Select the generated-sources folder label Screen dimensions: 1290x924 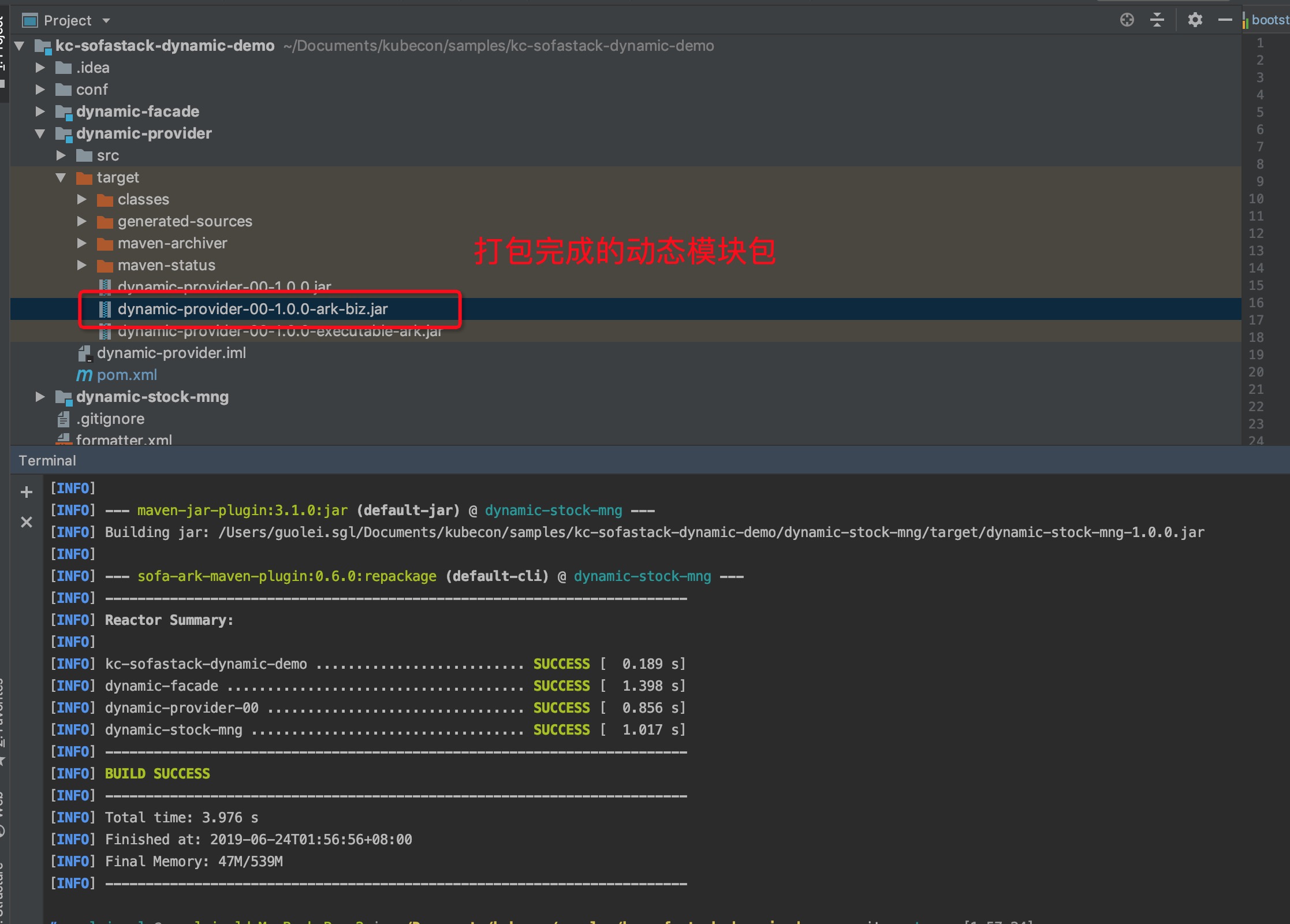pyautogui.click(x=185, y=221)
